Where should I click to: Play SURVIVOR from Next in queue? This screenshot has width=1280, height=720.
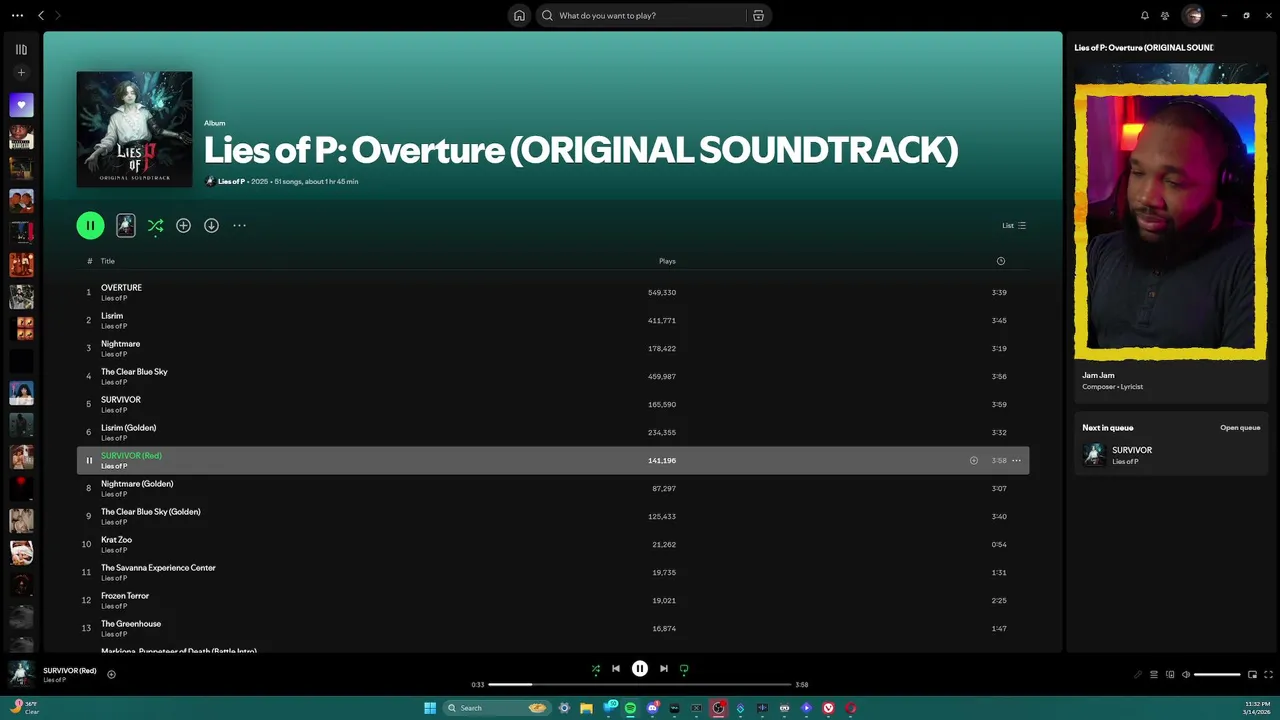tap(1171, 455)
